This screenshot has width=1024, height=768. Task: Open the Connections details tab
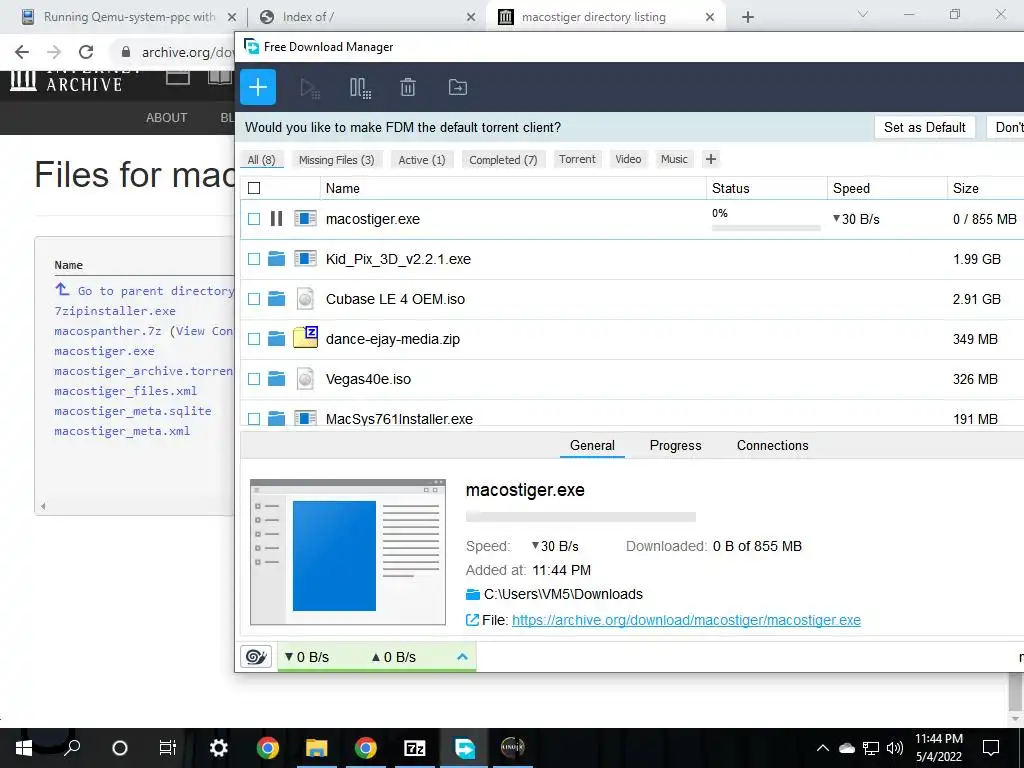pyautogui.click(x=773, y=445)
